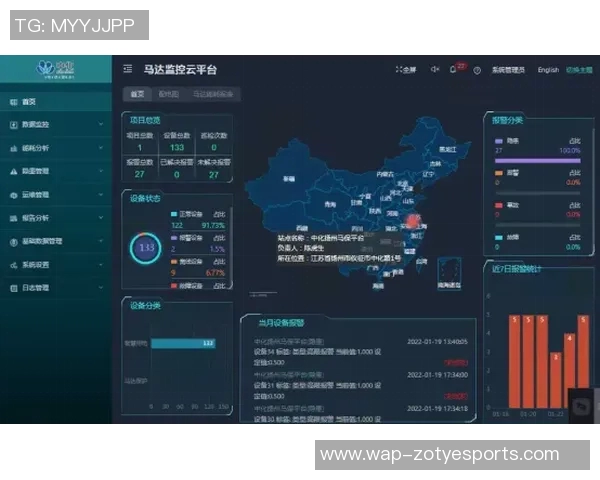Click 新疆 region on the map

[289, 179]
